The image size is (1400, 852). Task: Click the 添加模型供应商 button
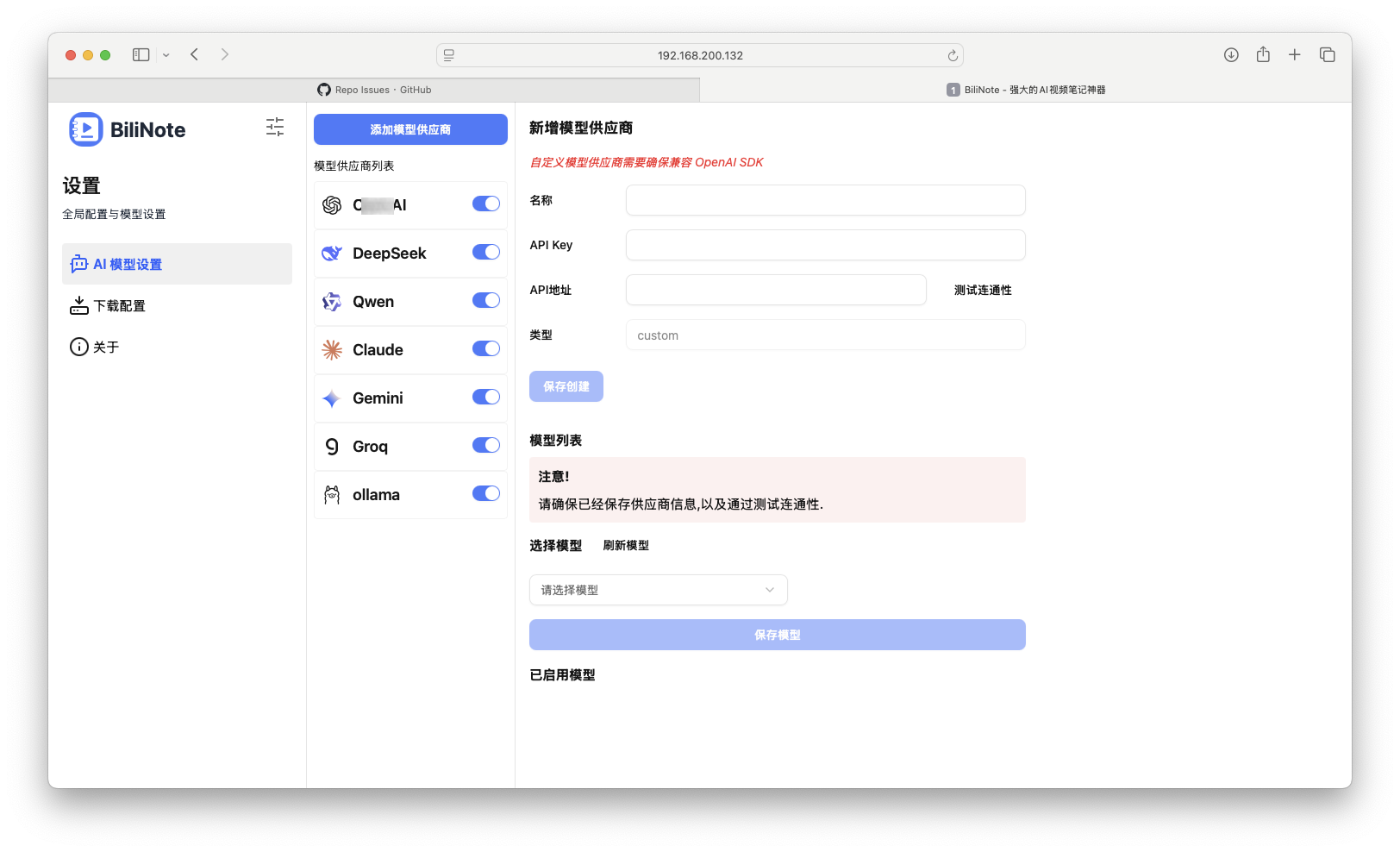coord(409,128)
